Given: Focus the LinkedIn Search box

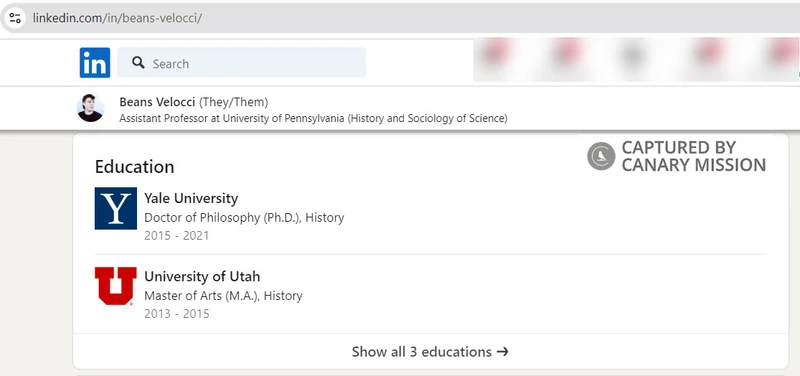Looking at the screenshot, I should pyautogui.click(x=241, y=63).
